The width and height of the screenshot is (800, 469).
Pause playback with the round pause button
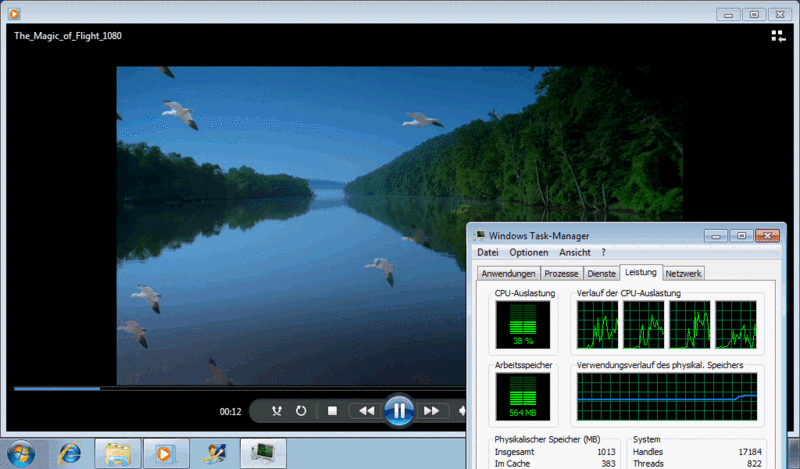pyautogui.click(x=399, y=410)
